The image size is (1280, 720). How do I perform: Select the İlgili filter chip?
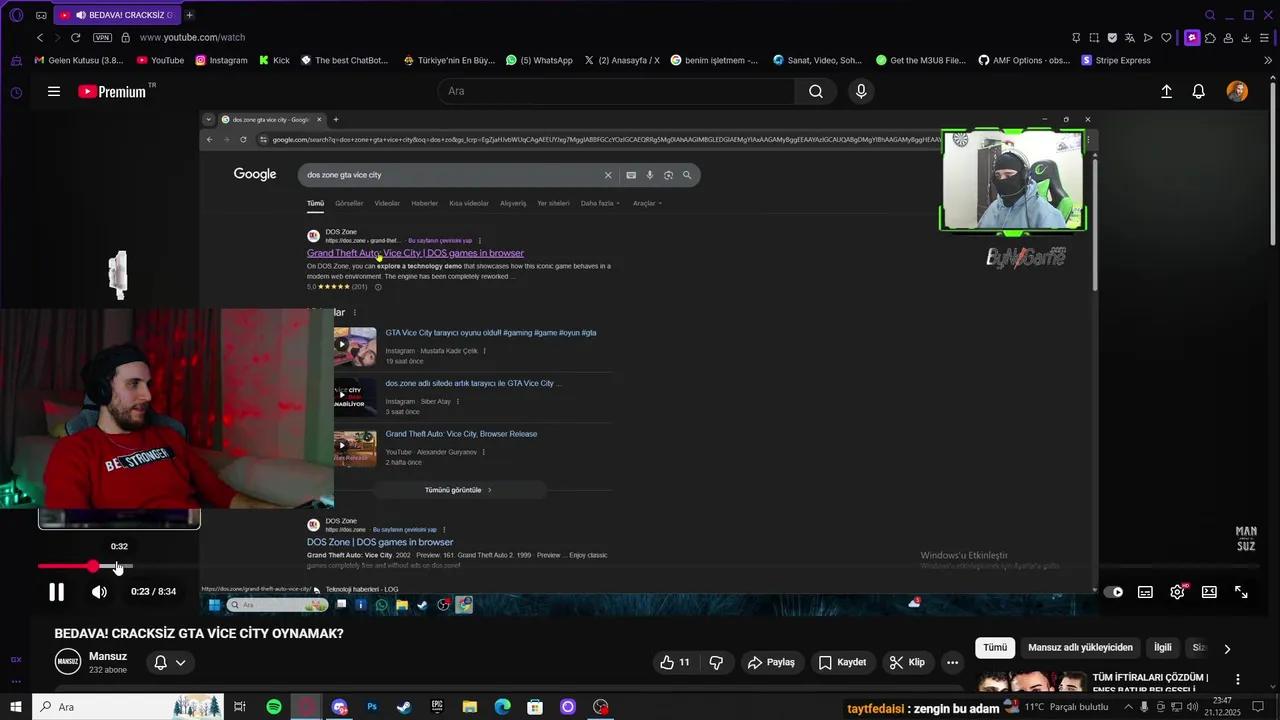(1163, 648)
